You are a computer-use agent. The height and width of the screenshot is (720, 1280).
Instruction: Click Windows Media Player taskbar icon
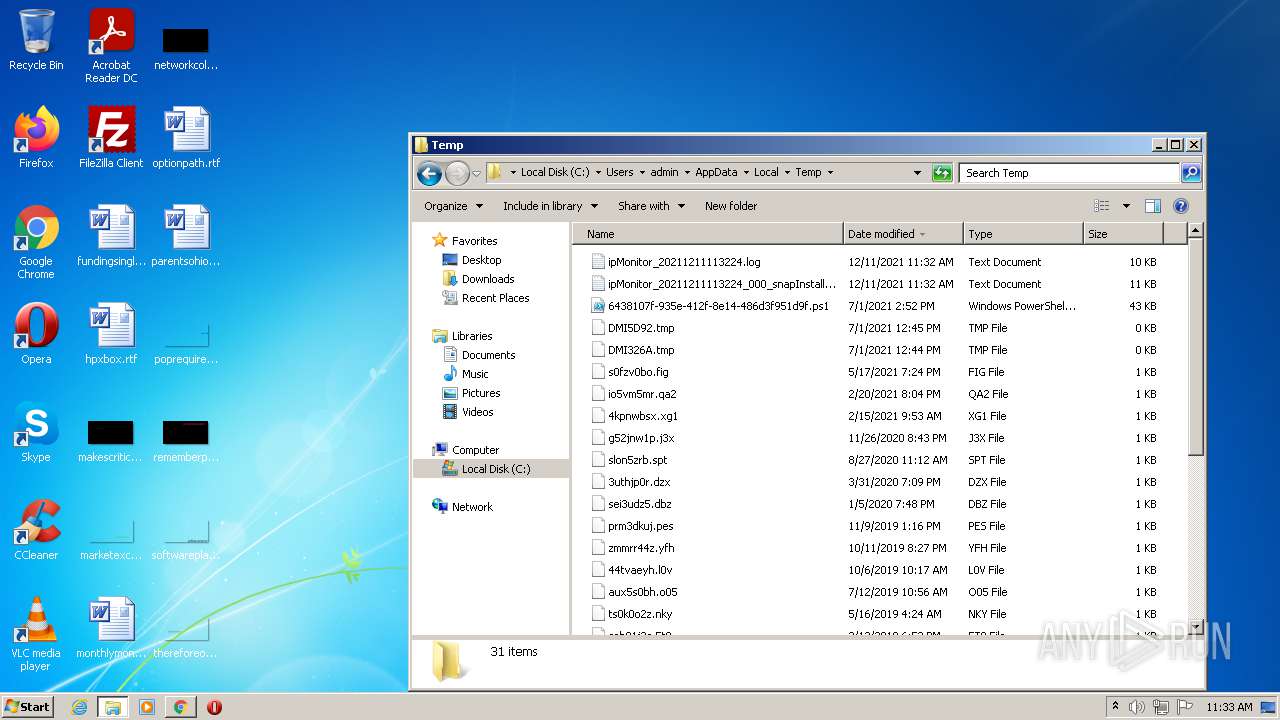(x=147, y=707)
